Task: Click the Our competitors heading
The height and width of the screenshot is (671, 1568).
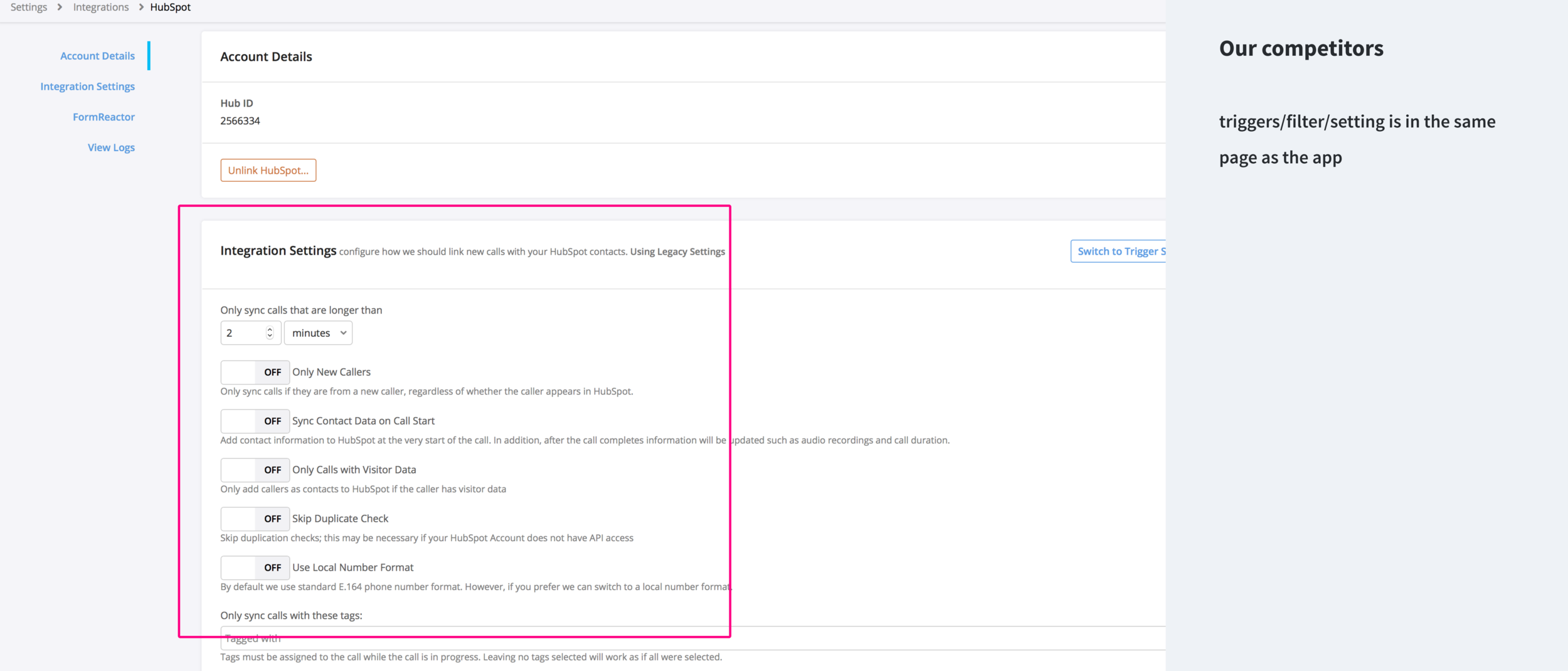Action: 1301,48
